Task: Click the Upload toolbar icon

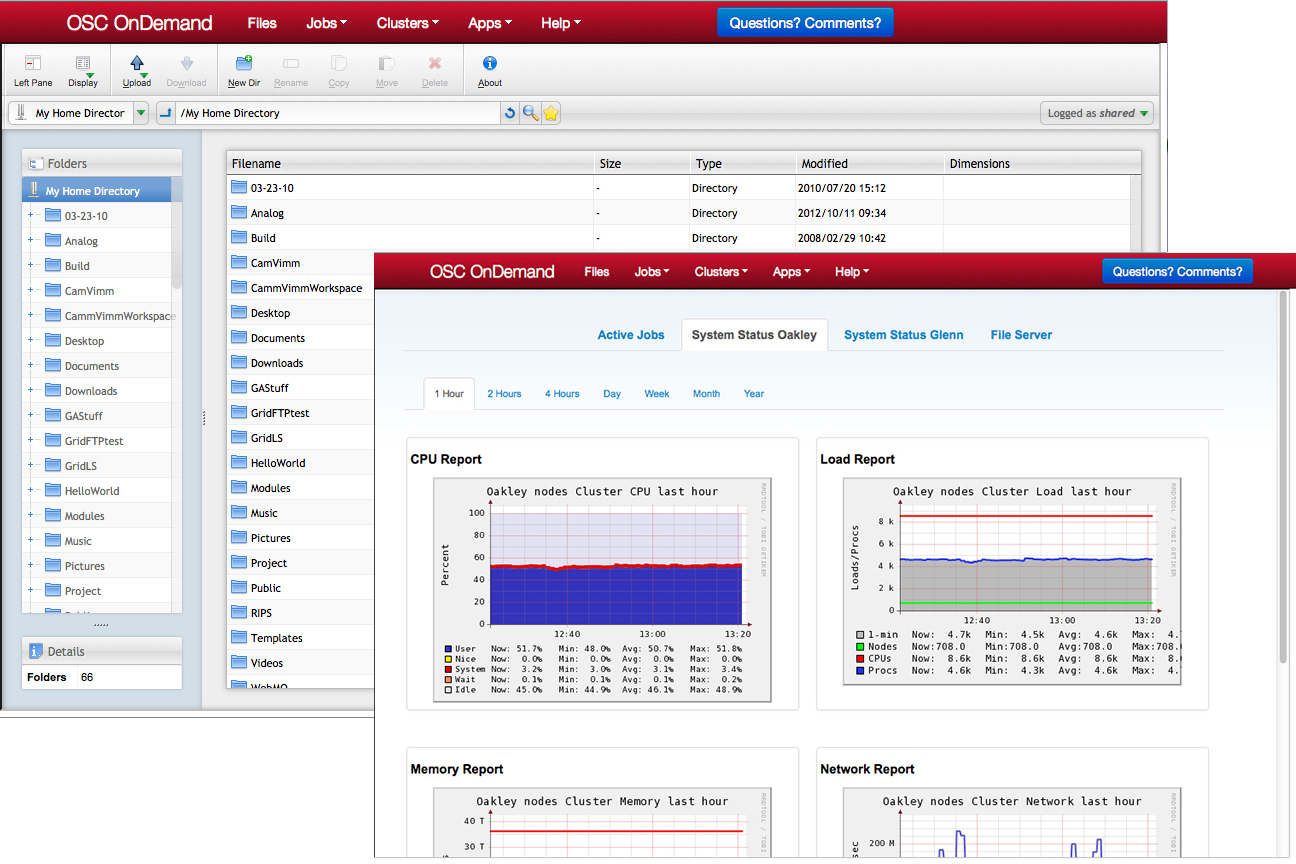Action: pos(137,64)
